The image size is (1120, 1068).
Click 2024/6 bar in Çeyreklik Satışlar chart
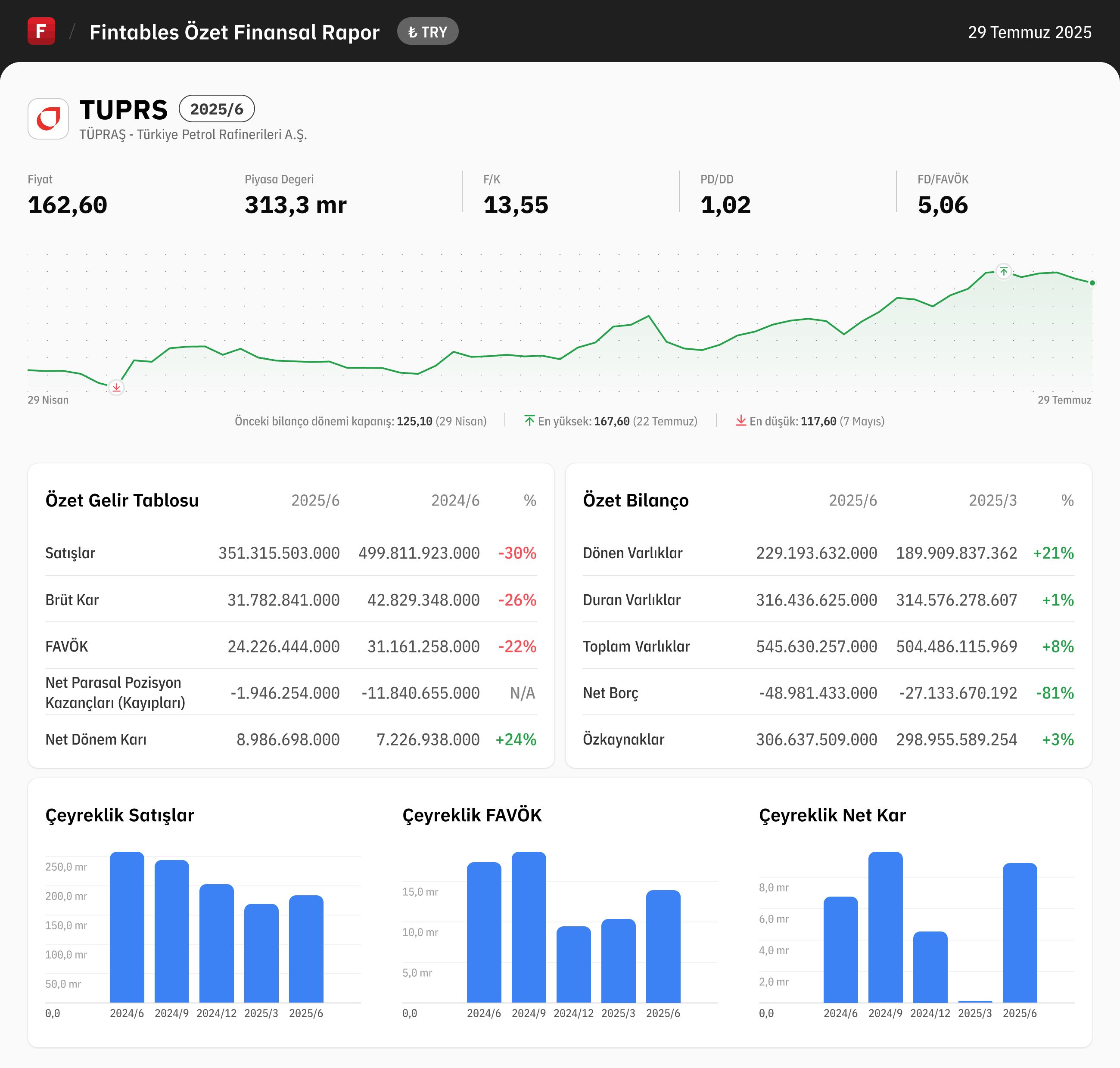(x=127, y=927)
